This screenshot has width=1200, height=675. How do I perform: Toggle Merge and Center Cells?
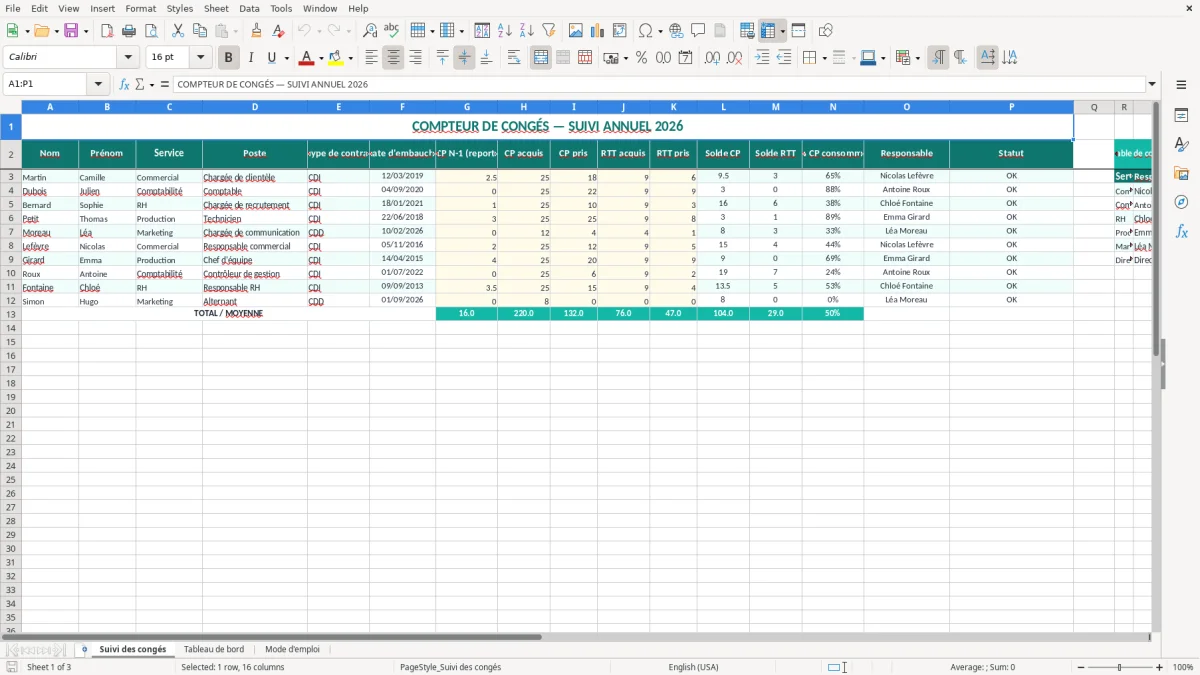[541, 58]
